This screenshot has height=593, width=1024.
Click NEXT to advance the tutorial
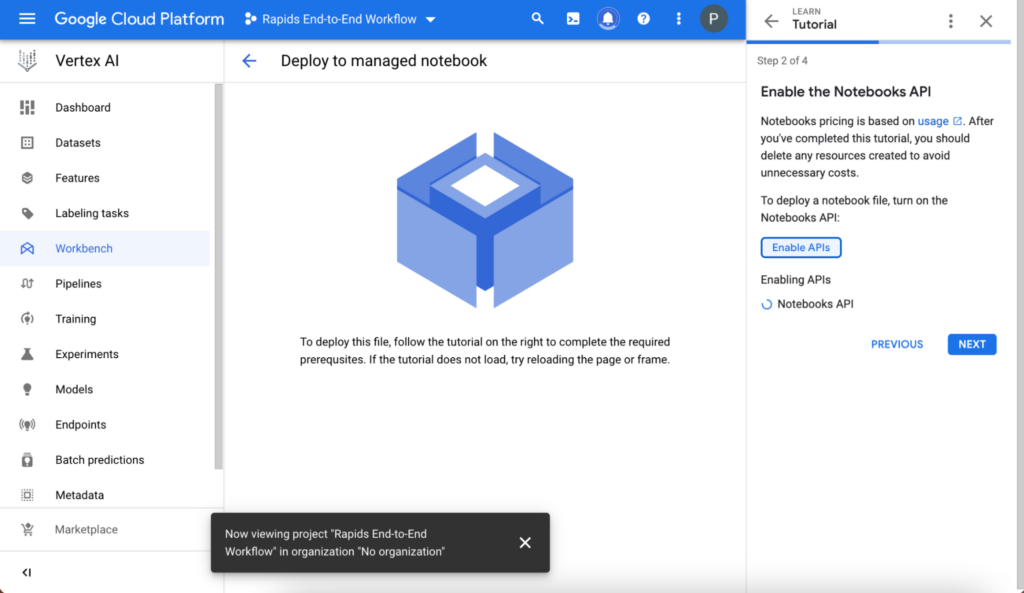pyautogui.click(x=971, y=344)
